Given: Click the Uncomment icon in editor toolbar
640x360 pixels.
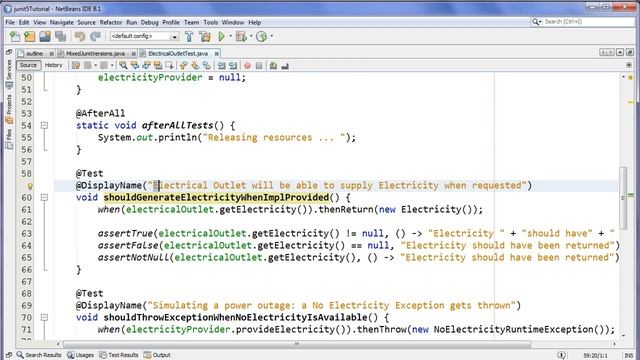Looking at the screenshot, I should click(x=285, y=65).
